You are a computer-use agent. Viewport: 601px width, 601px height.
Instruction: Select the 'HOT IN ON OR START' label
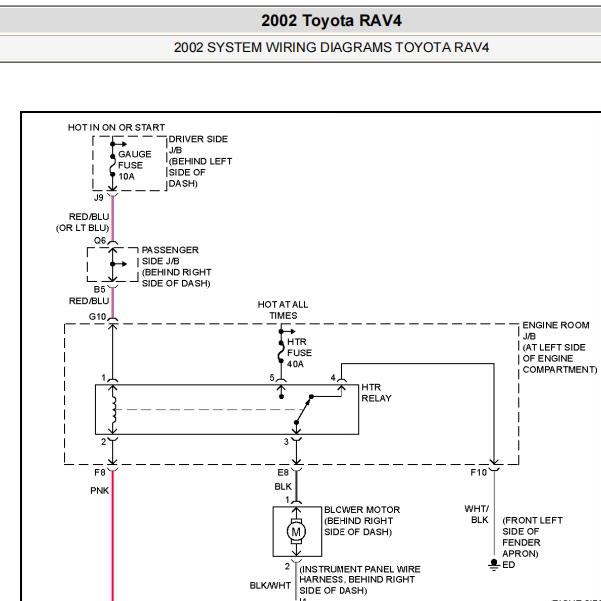click(x=116, y=127)
